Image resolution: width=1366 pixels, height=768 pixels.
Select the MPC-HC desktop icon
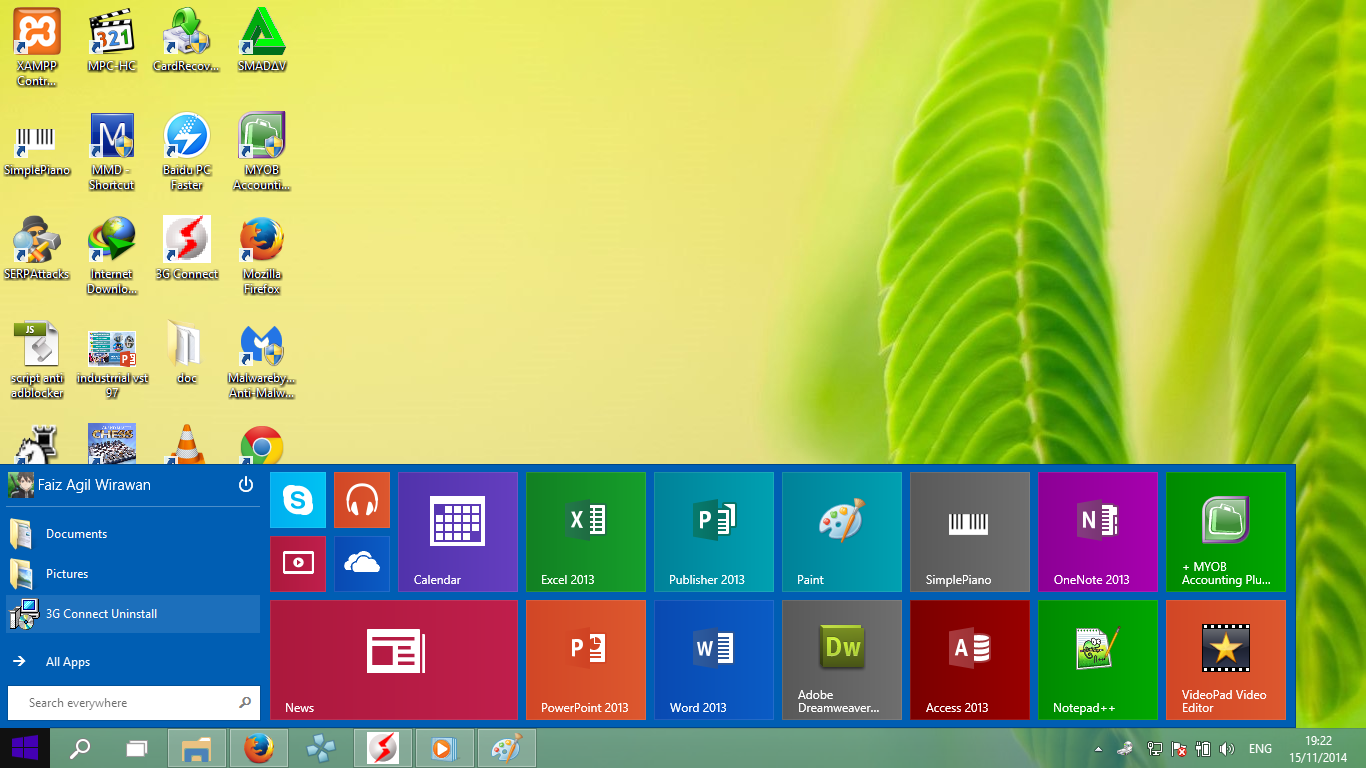[x=112, y=41]
